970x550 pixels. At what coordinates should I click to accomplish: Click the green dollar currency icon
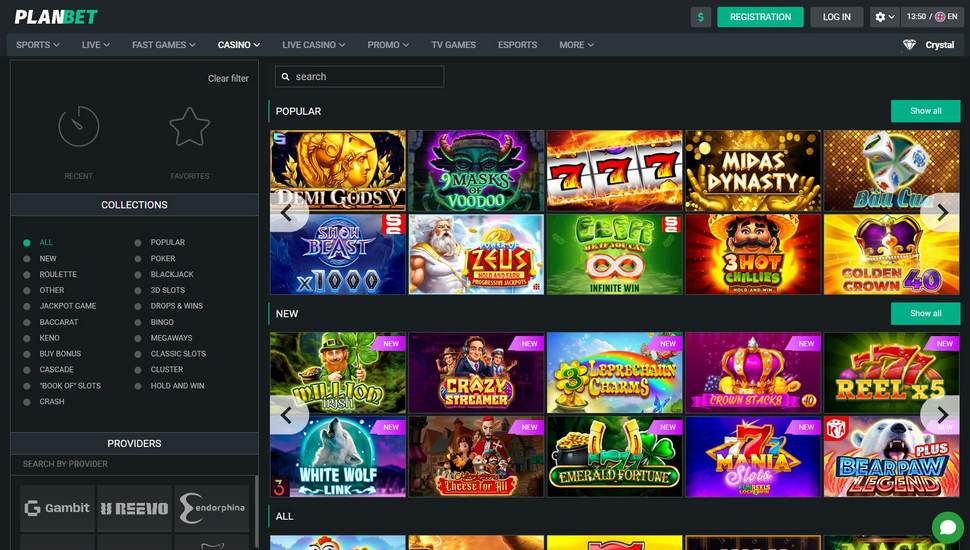point(700,17)
